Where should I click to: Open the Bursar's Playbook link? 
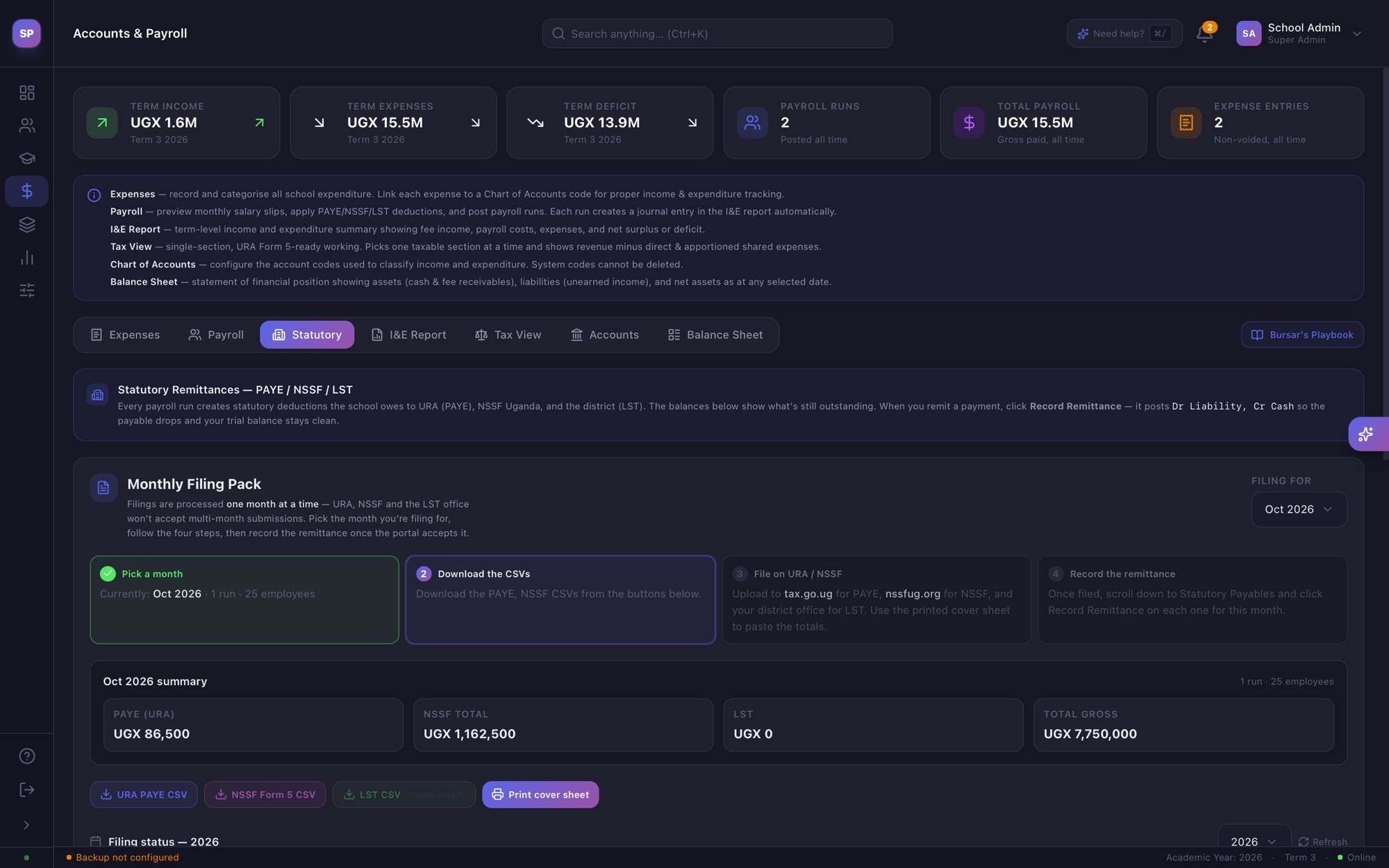pos(1302,335)
